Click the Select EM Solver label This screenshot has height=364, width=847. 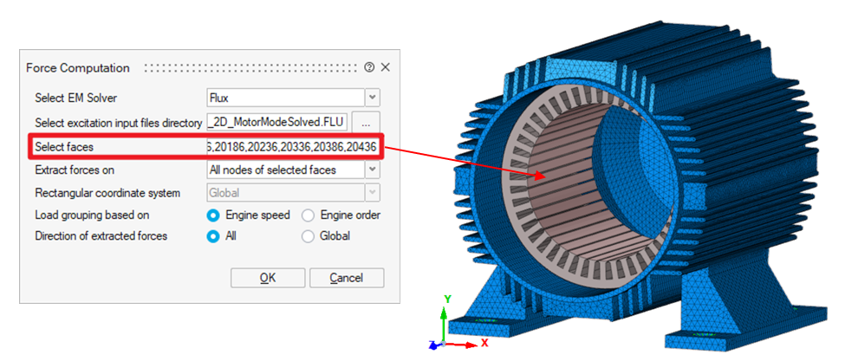(76, 98)
